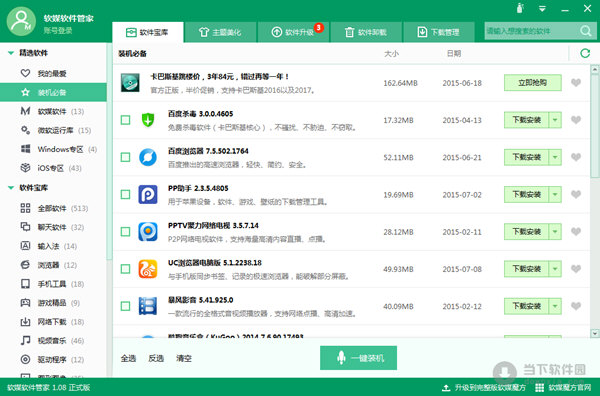Click the PP助手 app icon
The image size is (600, 396).
[148, 194]
